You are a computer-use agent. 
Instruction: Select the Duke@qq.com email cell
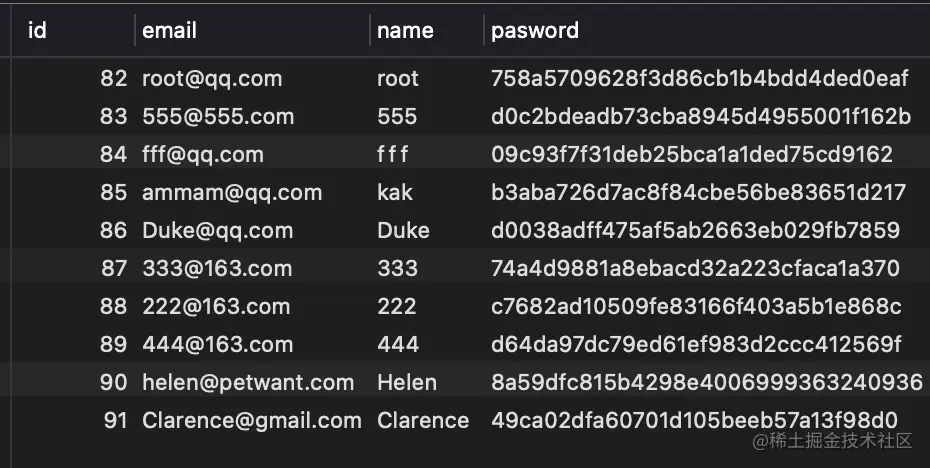pos(217,231)
